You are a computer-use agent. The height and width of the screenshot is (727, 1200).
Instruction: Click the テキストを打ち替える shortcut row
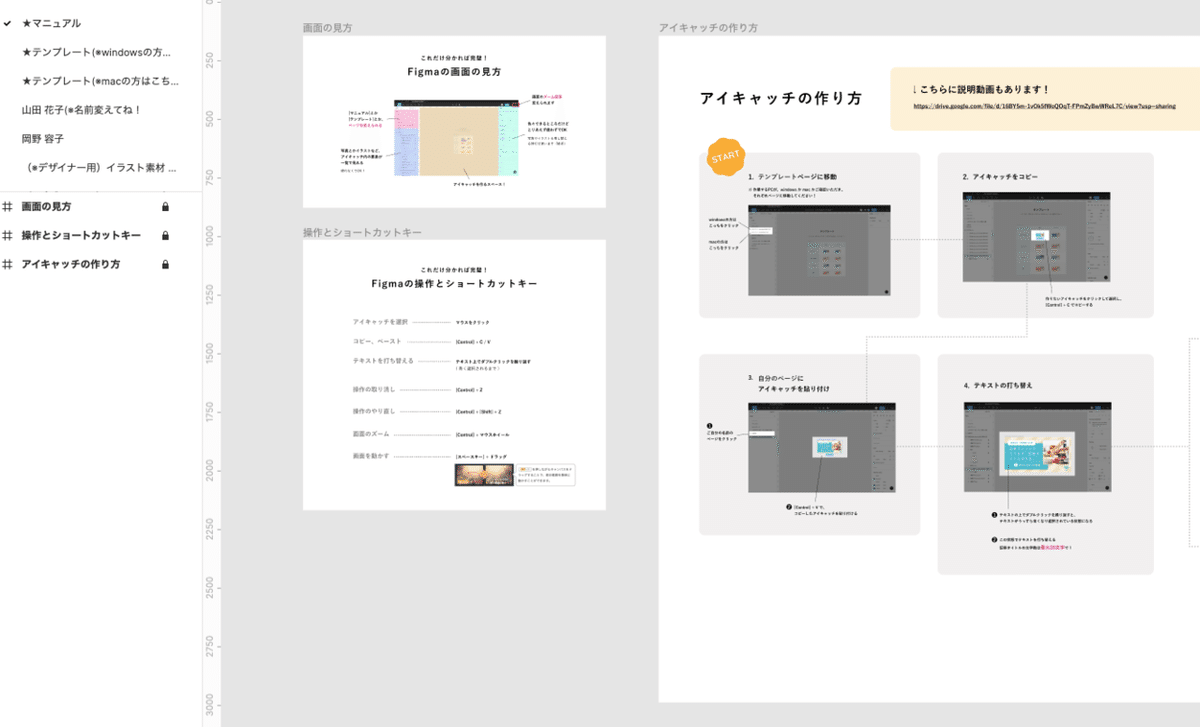coord(441,362)
